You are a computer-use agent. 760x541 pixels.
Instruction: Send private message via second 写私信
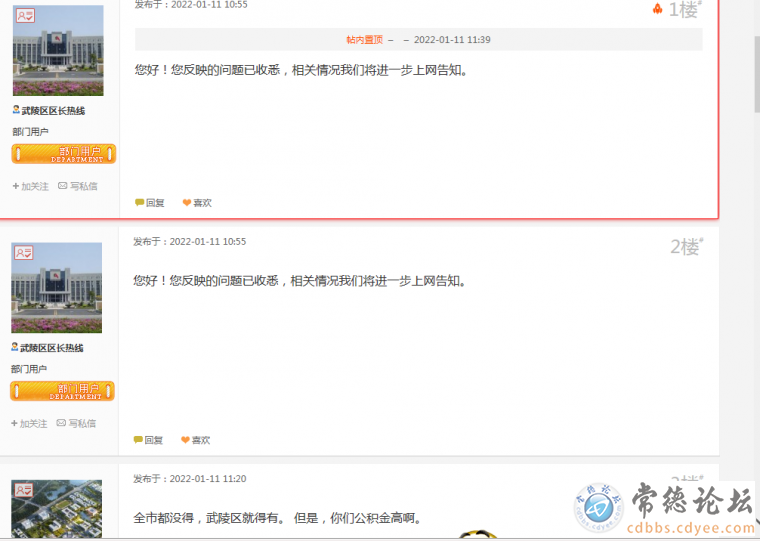(x=76, y=423)
